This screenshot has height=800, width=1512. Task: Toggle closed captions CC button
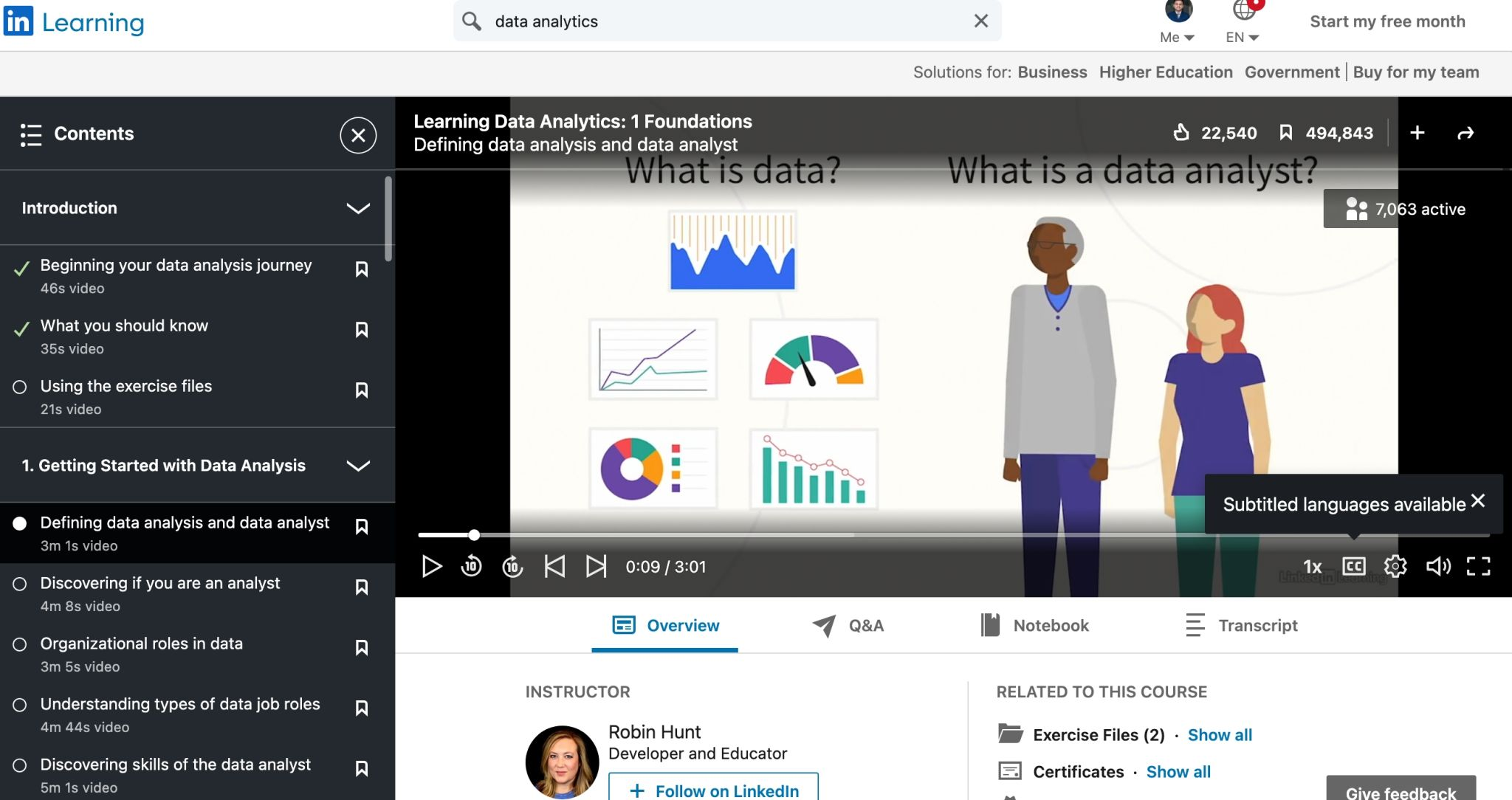1353,567
